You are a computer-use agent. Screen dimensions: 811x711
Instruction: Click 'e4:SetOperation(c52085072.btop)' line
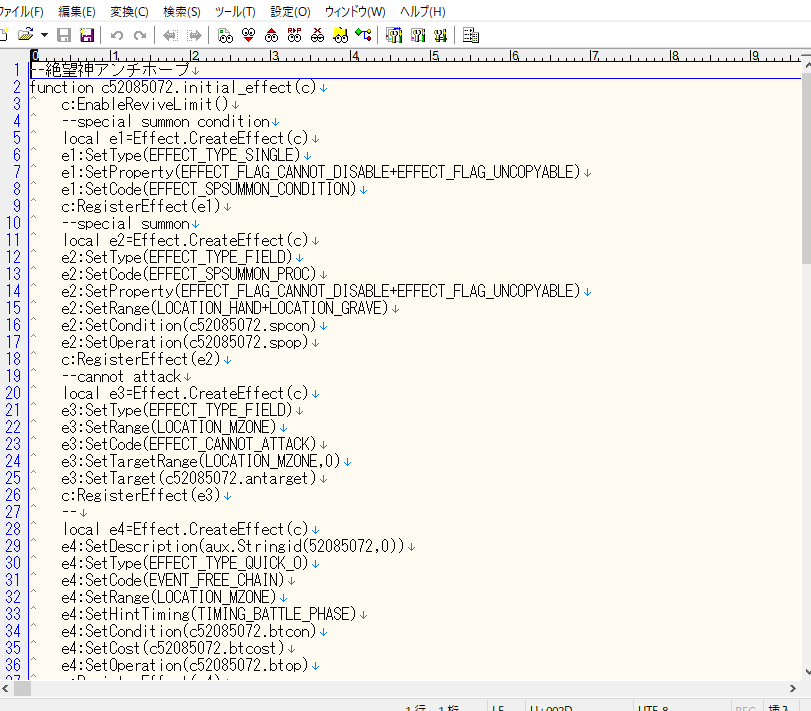[x=185, y=665]
